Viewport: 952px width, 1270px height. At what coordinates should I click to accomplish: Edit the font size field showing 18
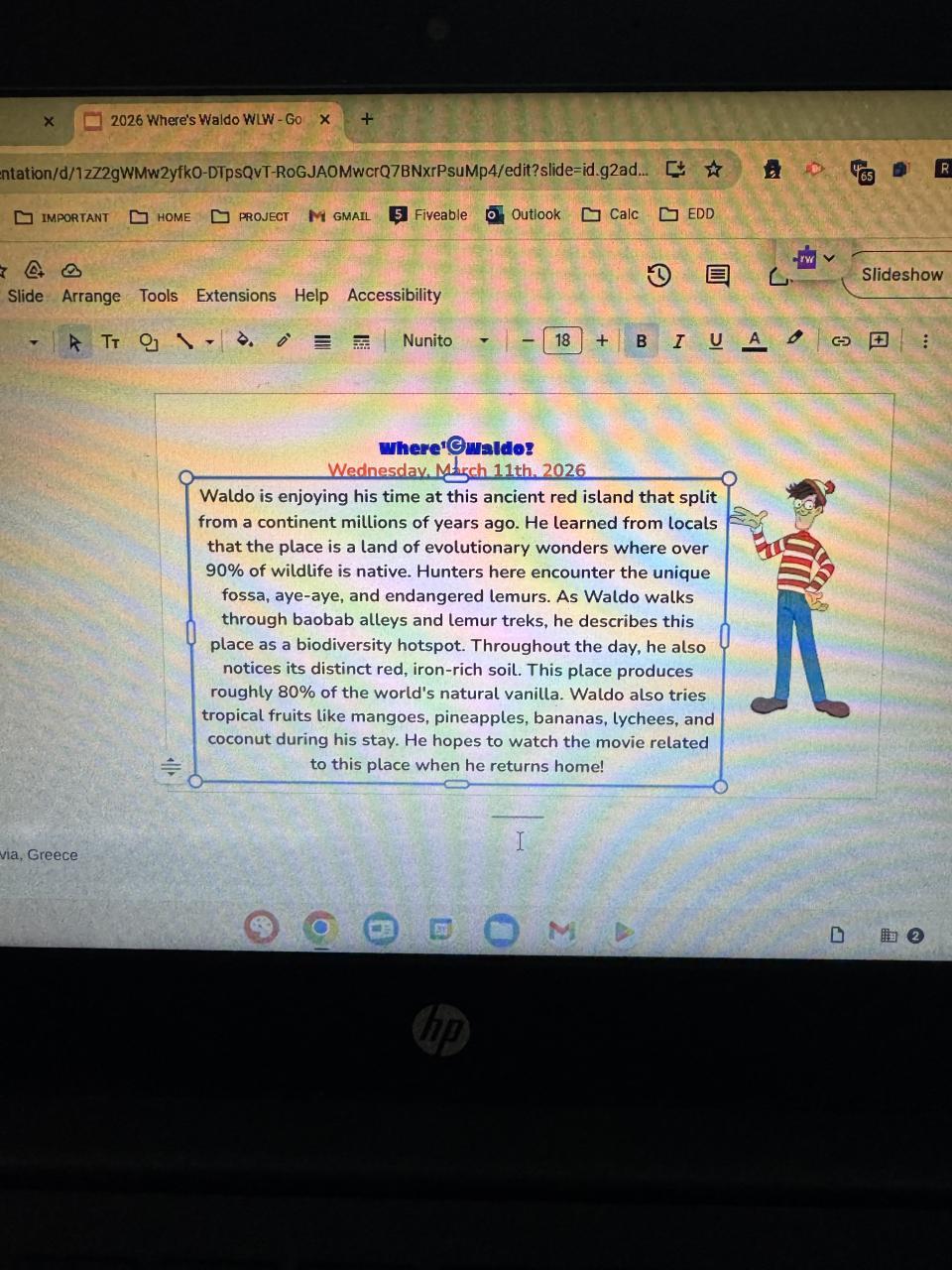click(x=562, y=340)
